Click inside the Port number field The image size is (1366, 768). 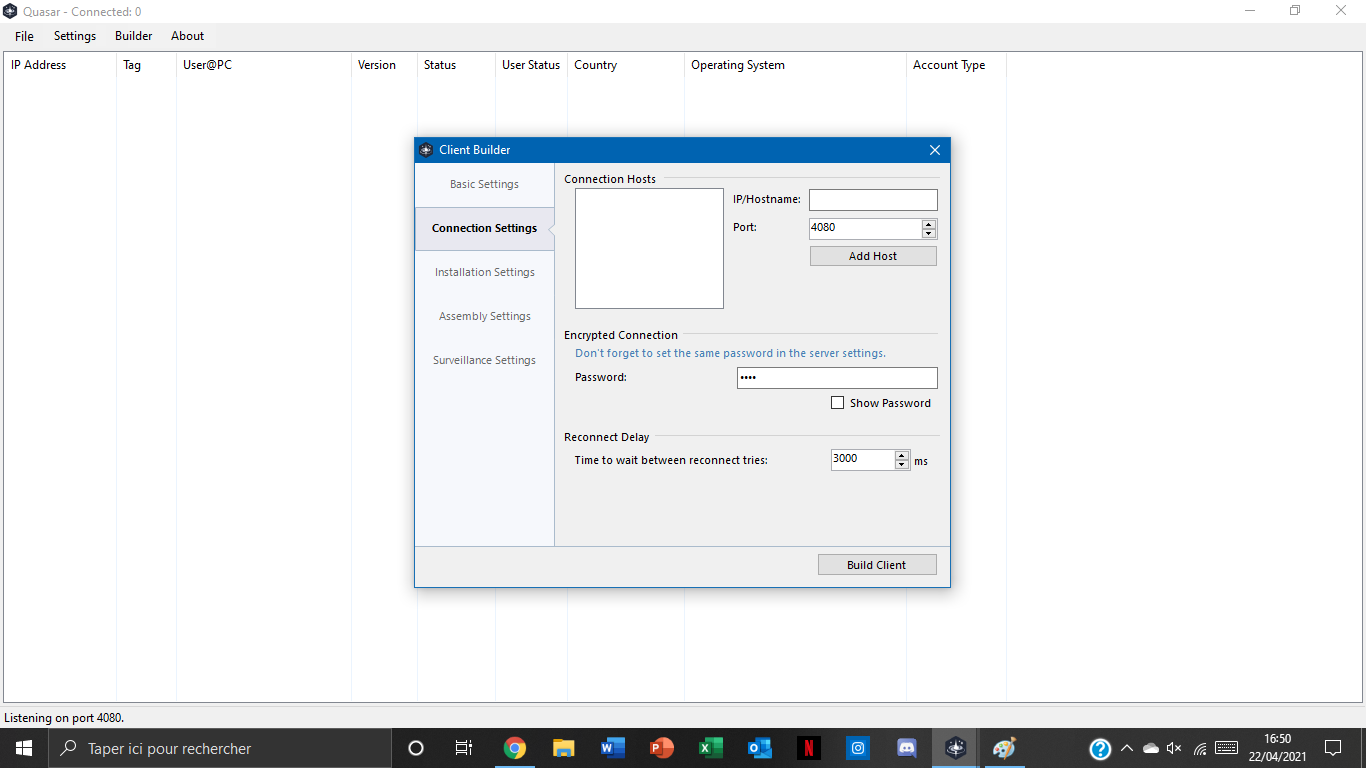[x=865, y=228]
